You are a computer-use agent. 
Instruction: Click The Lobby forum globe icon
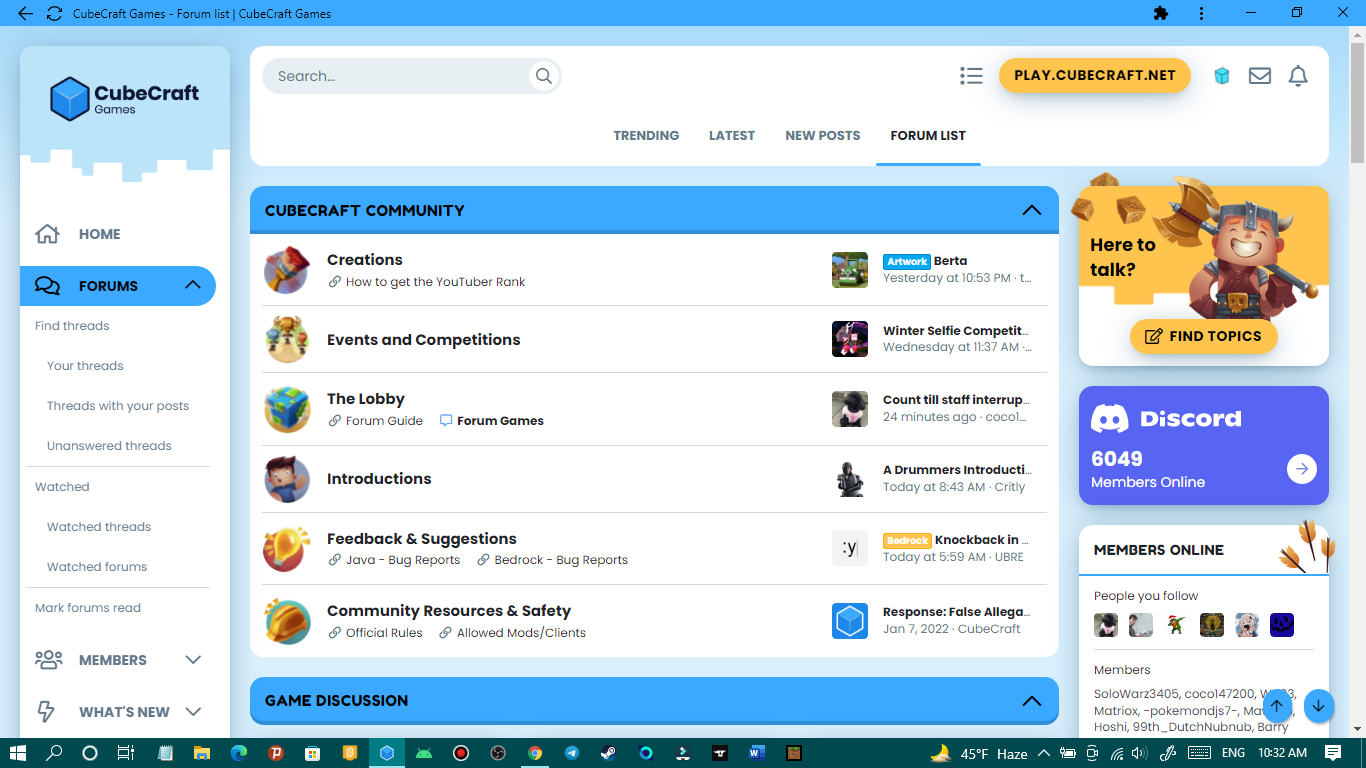click(x=287, y=409)
